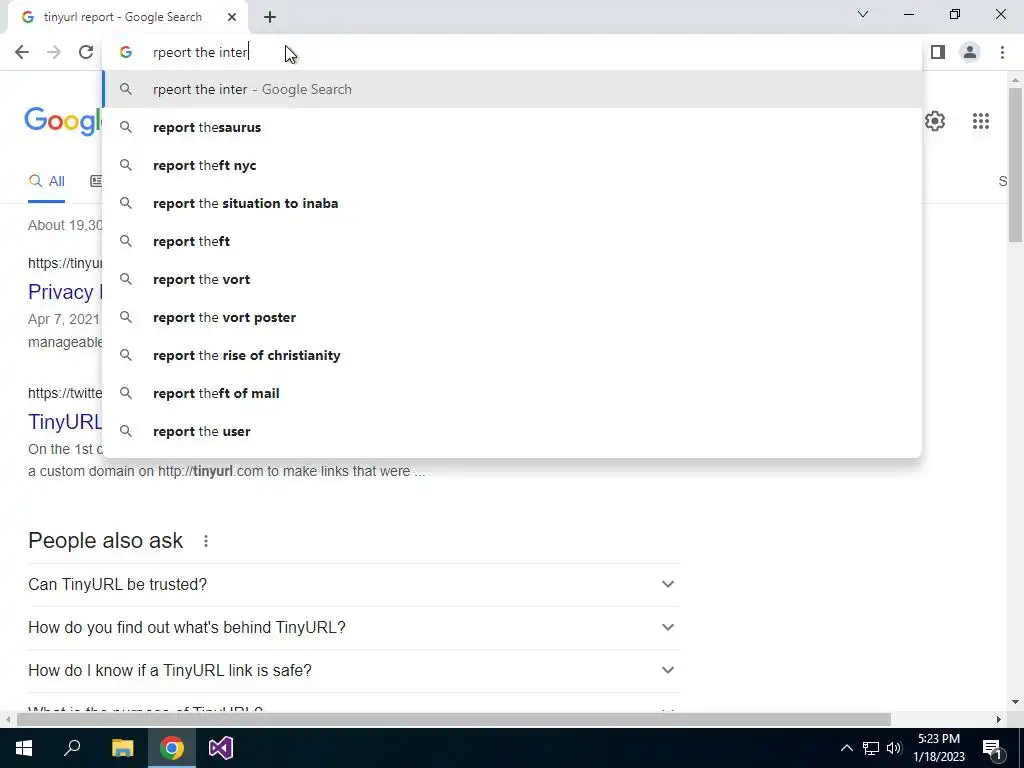
Task: Go back using the browser back arrow
Action: click(22, 52)
